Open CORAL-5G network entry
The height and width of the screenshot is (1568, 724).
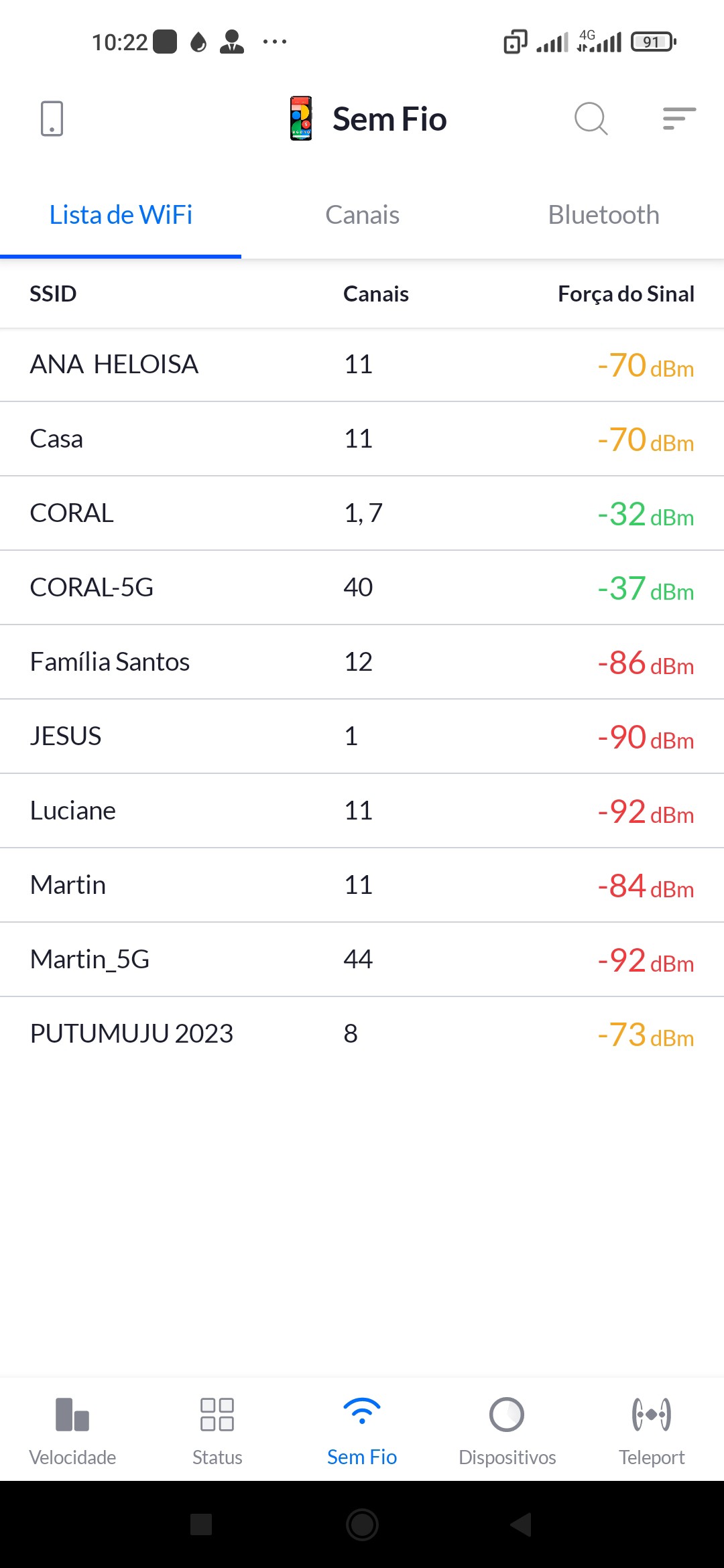tap(362, 588)
